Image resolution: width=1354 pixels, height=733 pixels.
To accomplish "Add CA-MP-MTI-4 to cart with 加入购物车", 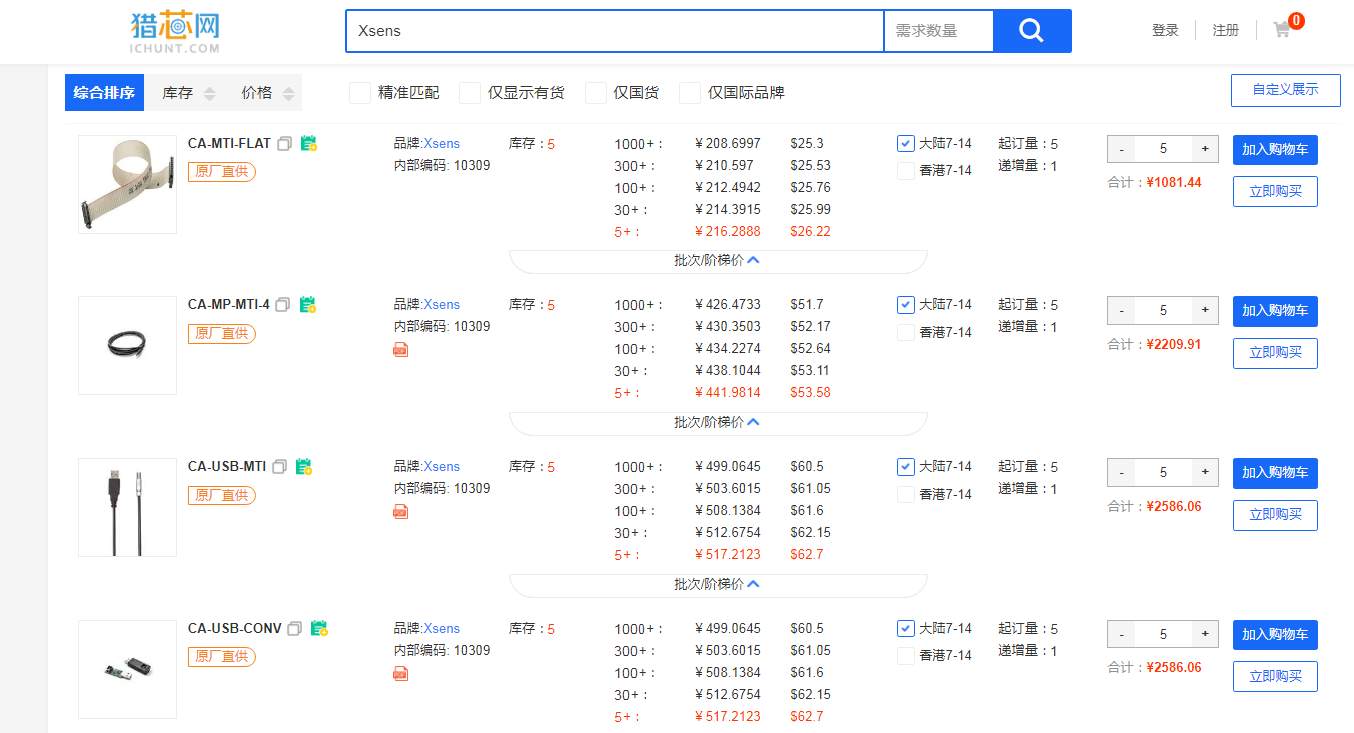I will tap(1275, 311).
